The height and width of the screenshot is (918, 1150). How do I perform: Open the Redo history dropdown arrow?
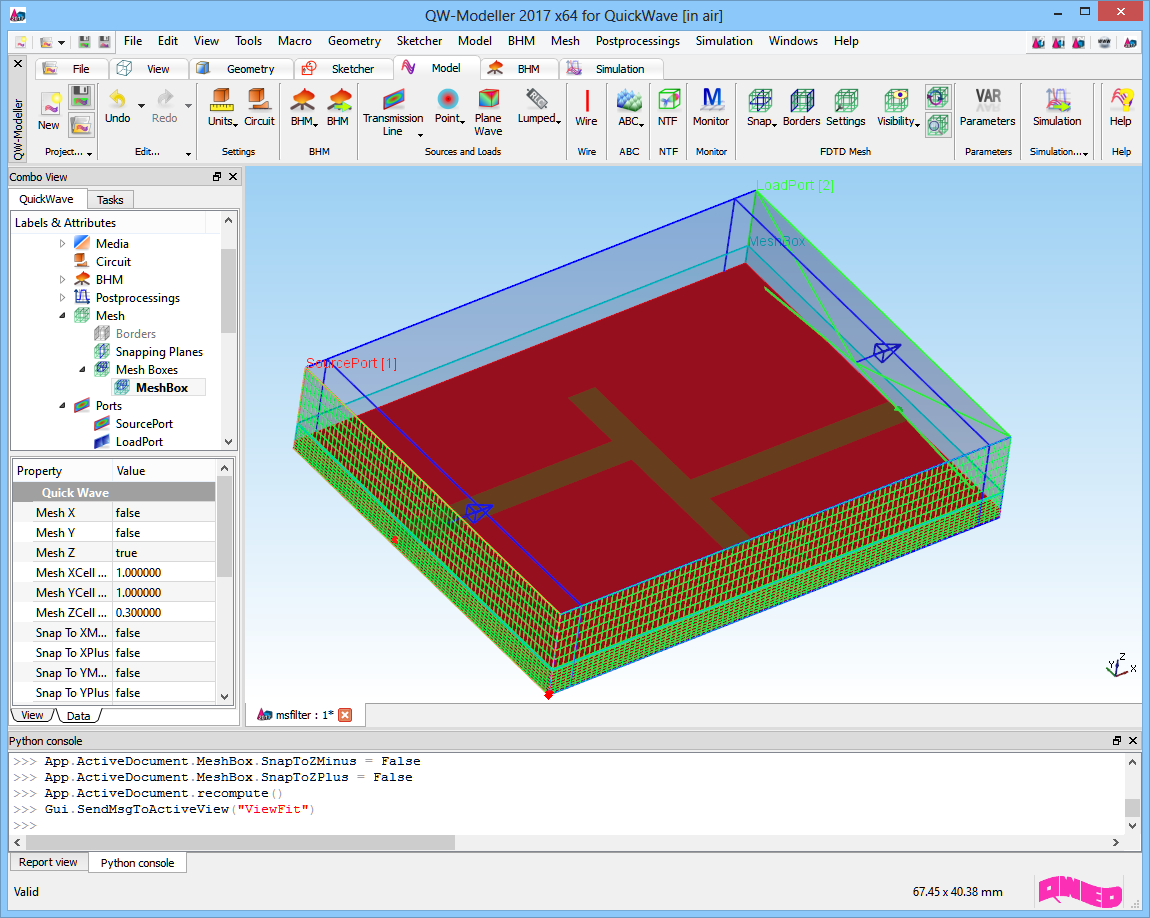coord(188,106)
